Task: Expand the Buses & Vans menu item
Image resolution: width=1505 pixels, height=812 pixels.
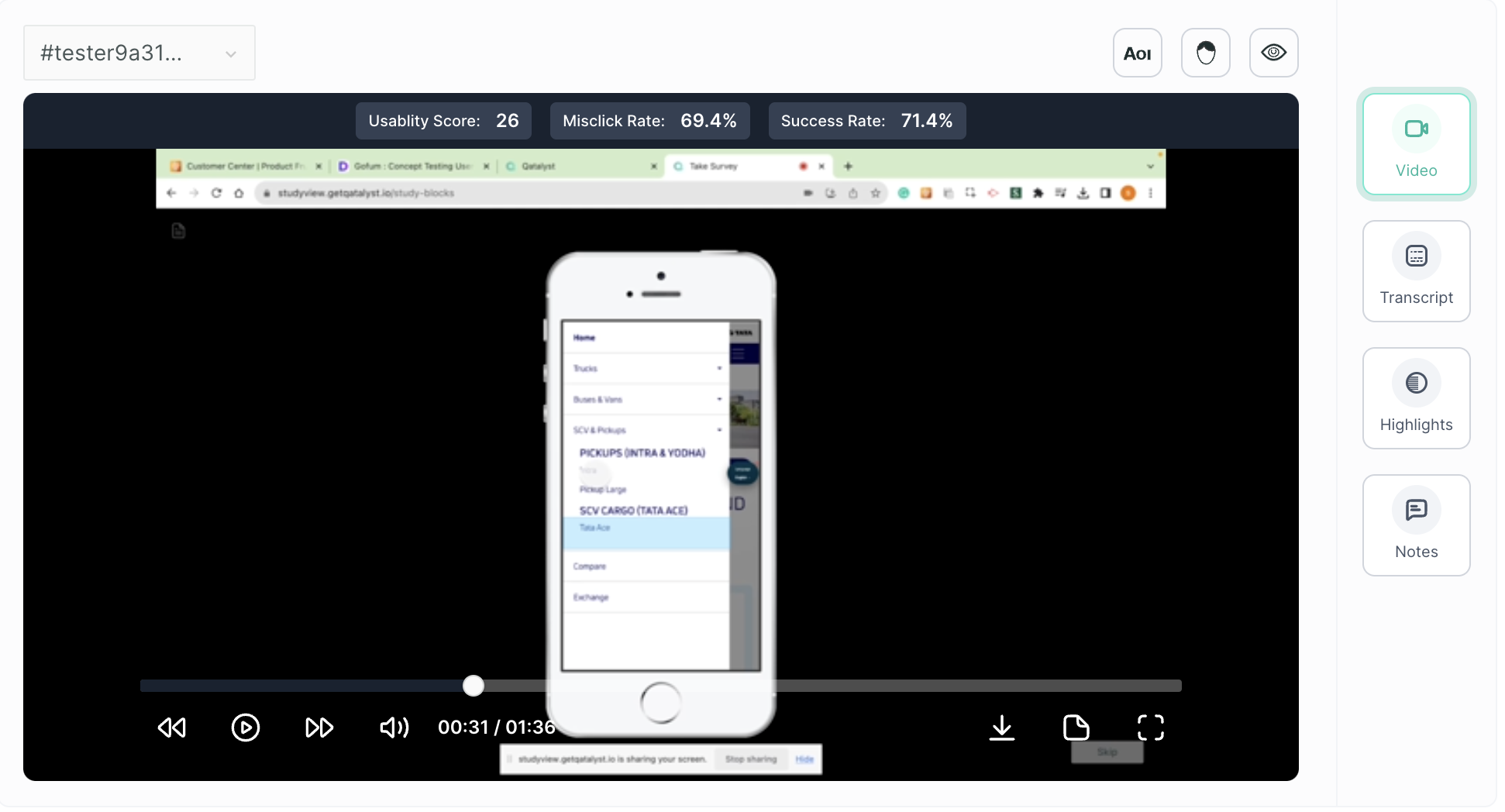Action: coord(646,400)
